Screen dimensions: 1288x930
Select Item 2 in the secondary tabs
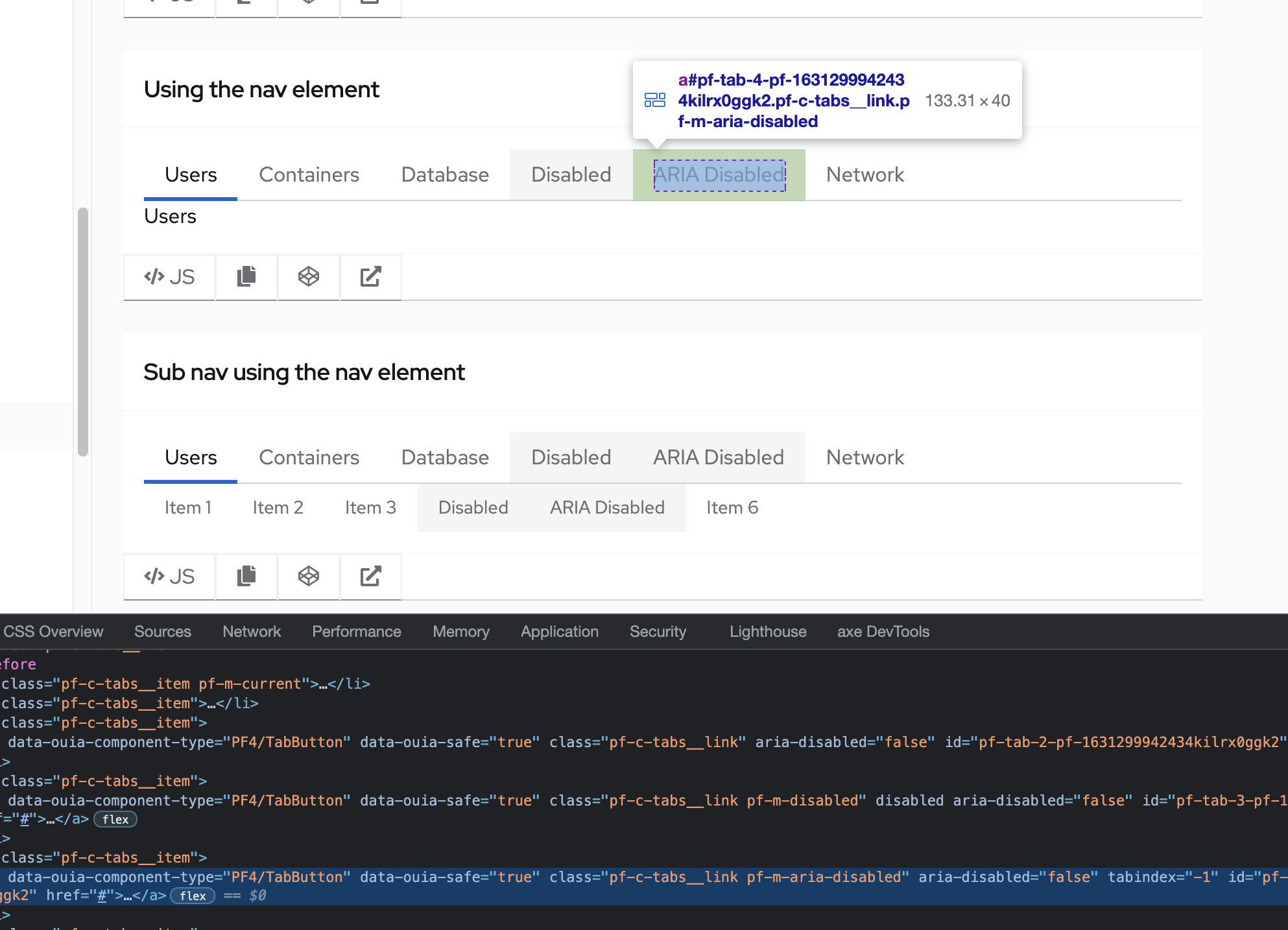click(x=278, y=508)
